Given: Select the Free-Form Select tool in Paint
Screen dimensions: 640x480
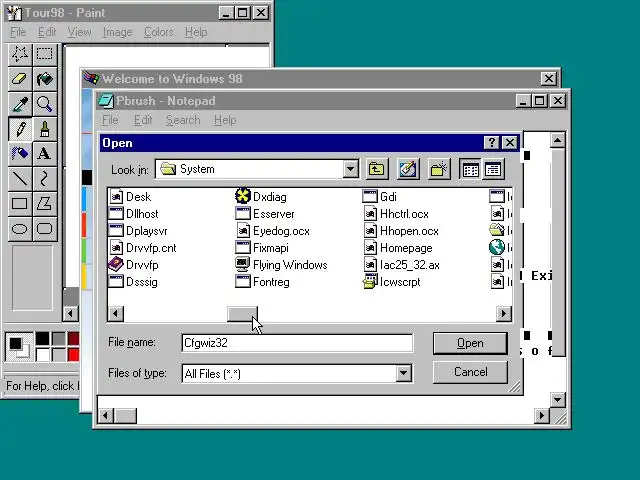Looking at the screenshot, I should (20, 54).
